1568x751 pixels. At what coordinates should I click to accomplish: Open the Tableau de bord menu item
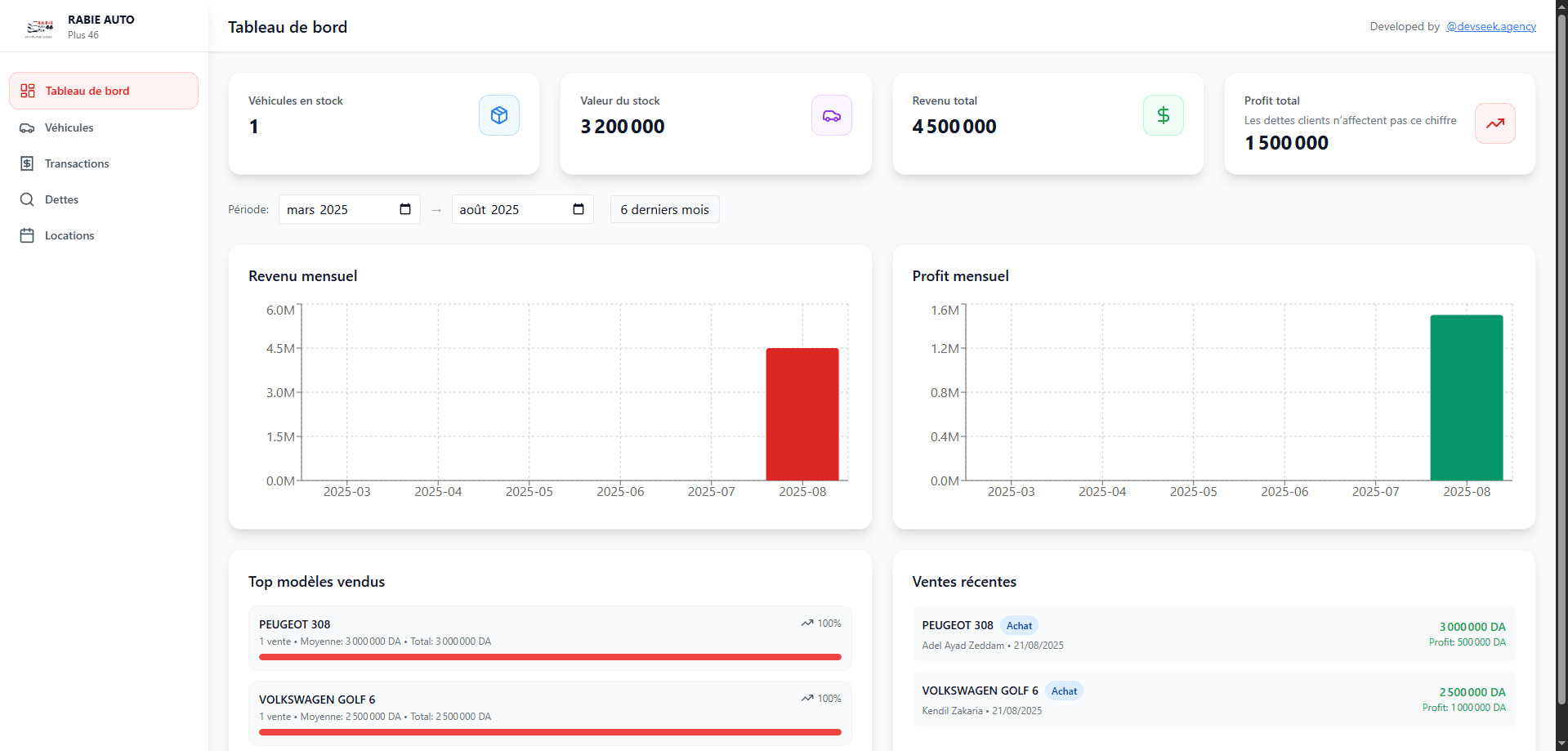(104, 91)
